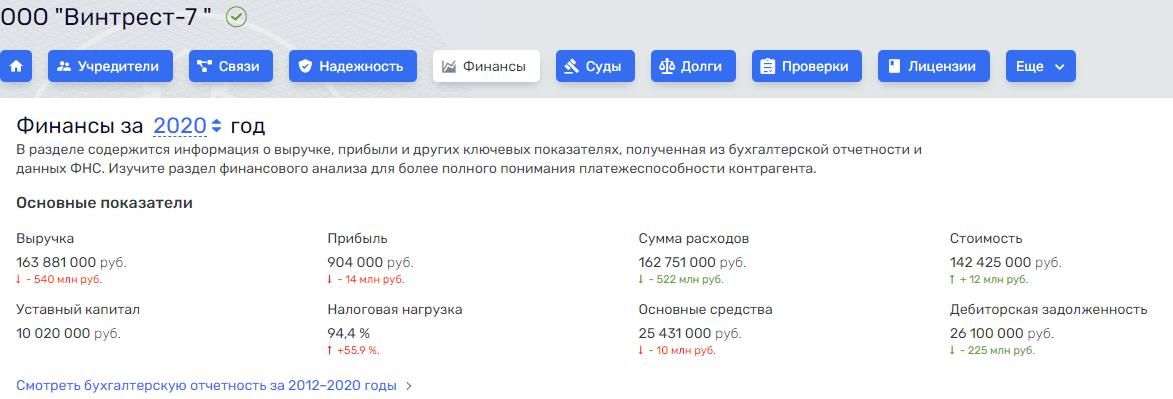Screen dimensions: 1173x399
Task: Click the Прибыль value 904 000
Action: [355, 263]
